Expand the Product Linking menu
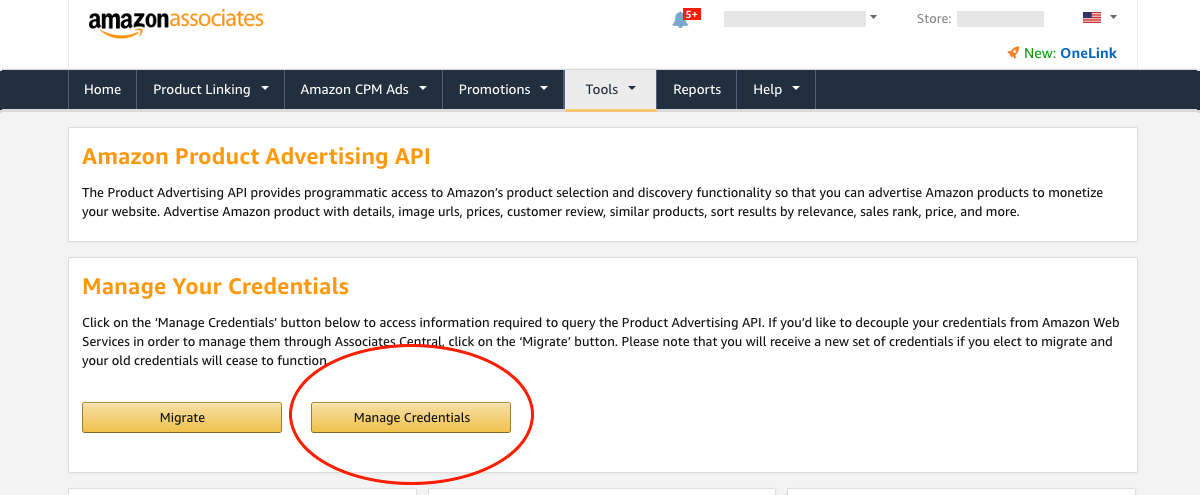Screen dimensions: 1200x495 pyautogui.click(x=211, y=89)
